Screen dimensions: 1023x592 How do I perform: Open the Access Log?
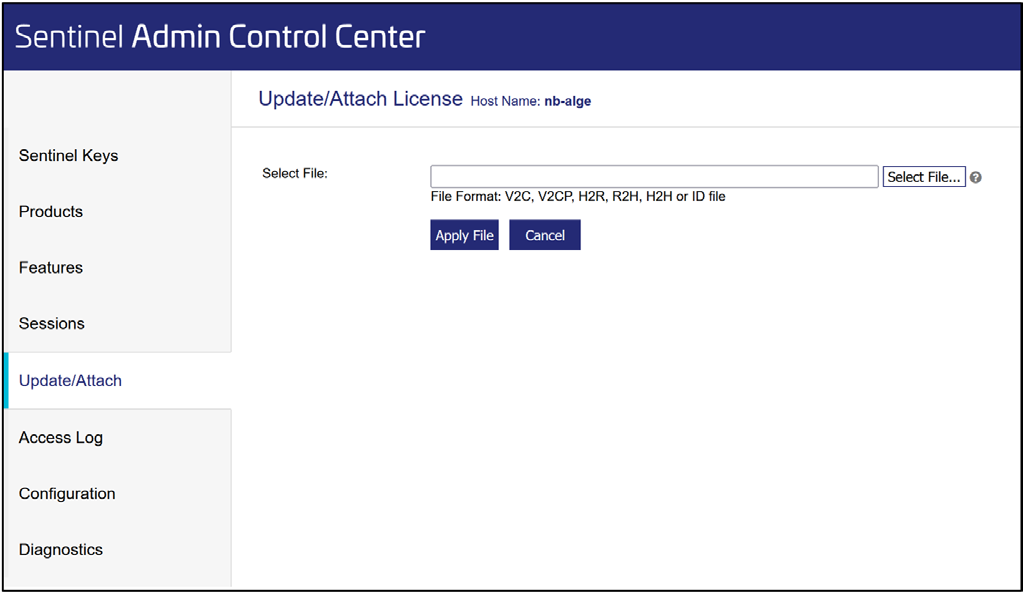click(61, 437)
